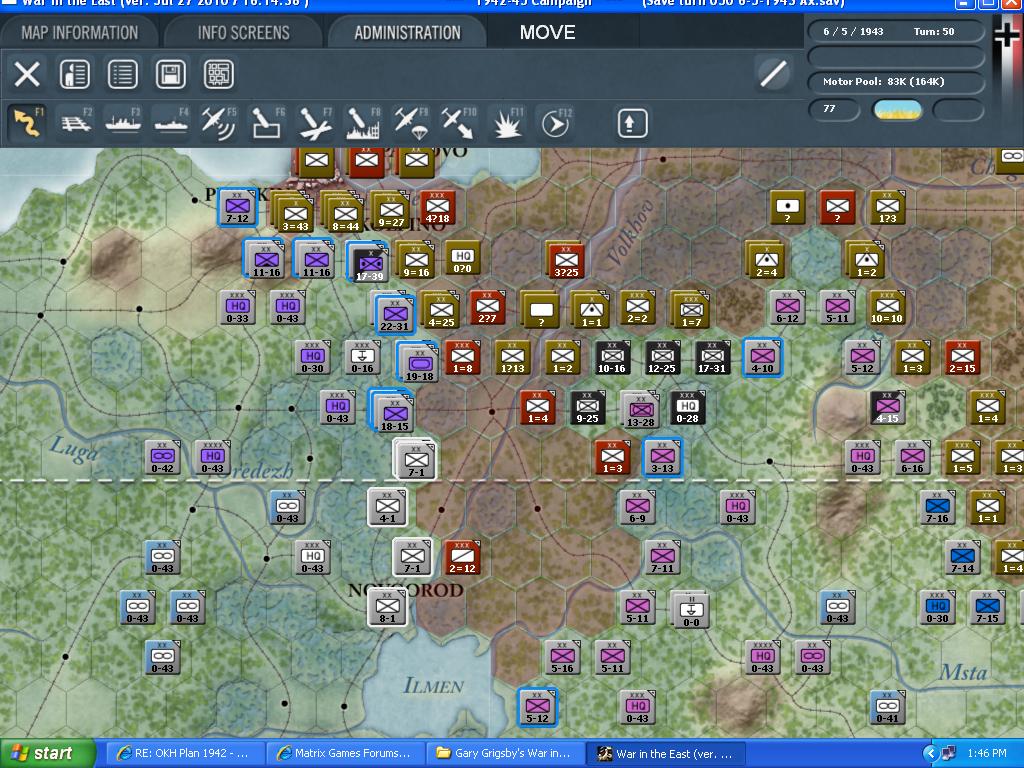1024x768 pixels.
Task: Click the floppy disk save game icon
Action: [x=170, y=74]
